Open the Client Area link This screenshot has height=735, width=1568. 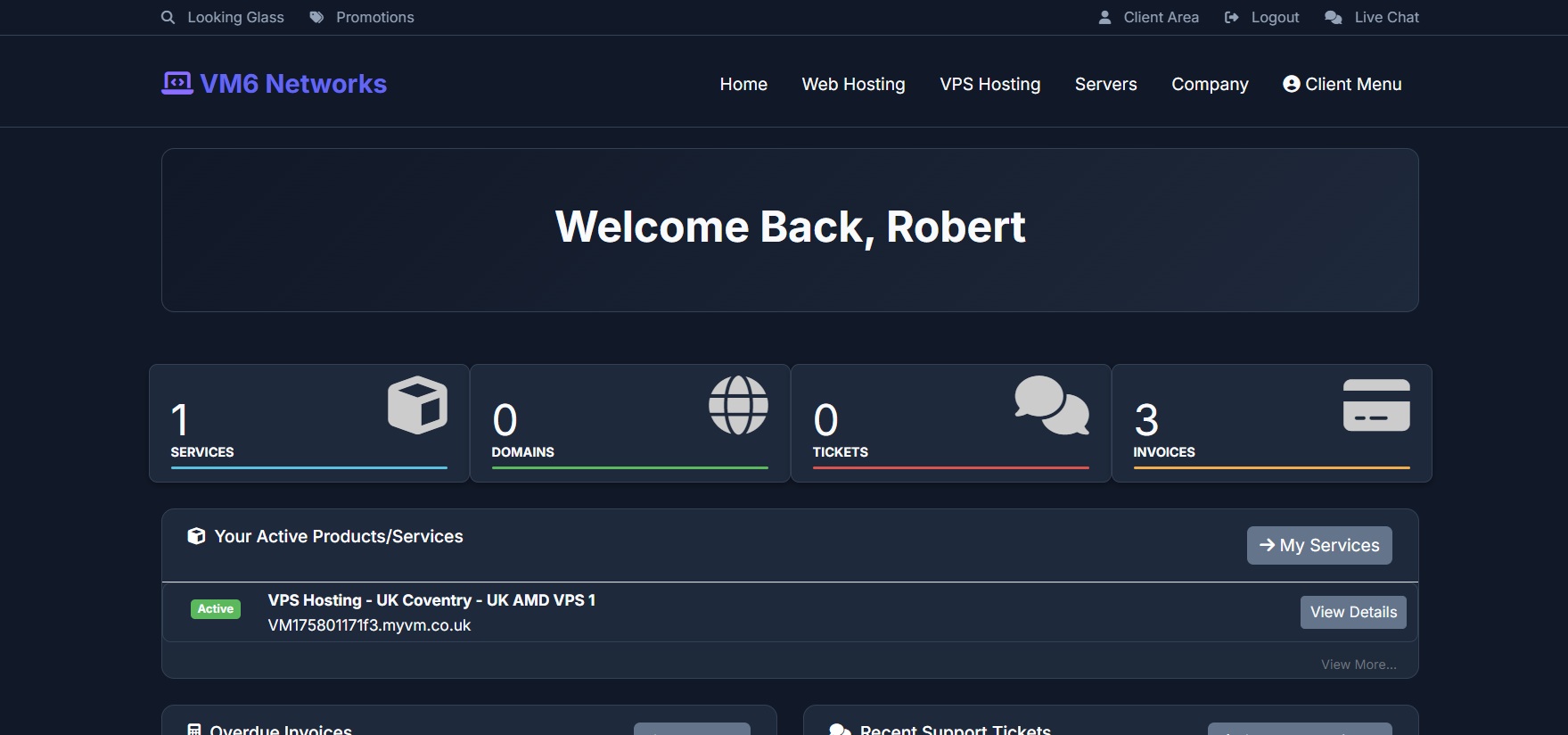[1160, 17]
